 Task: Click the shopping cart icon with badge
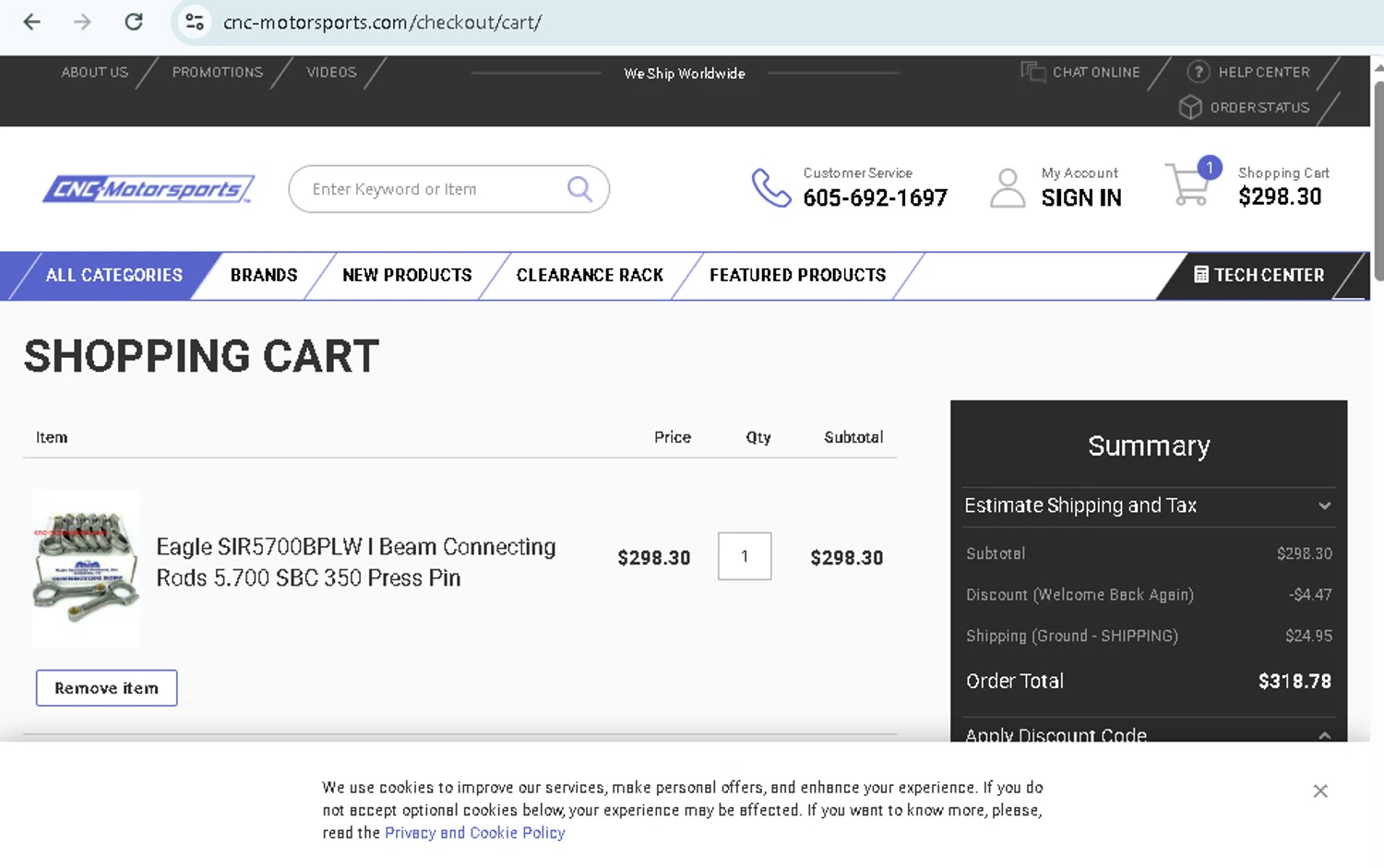tap(1193, 181)
